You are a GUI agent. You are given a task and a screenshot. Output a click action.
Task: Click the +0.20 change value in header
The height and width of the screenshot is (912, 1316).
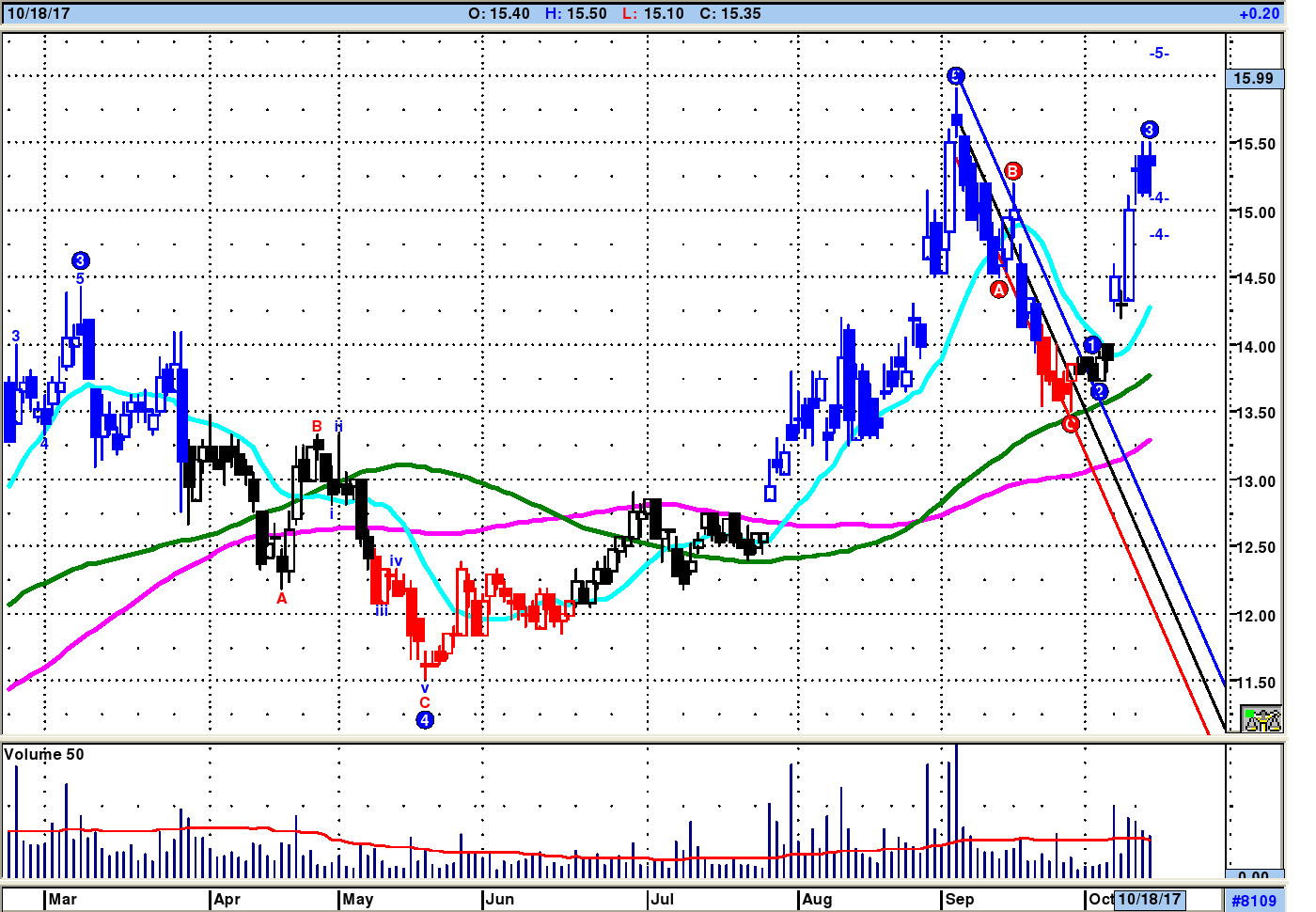(1259, 14)
